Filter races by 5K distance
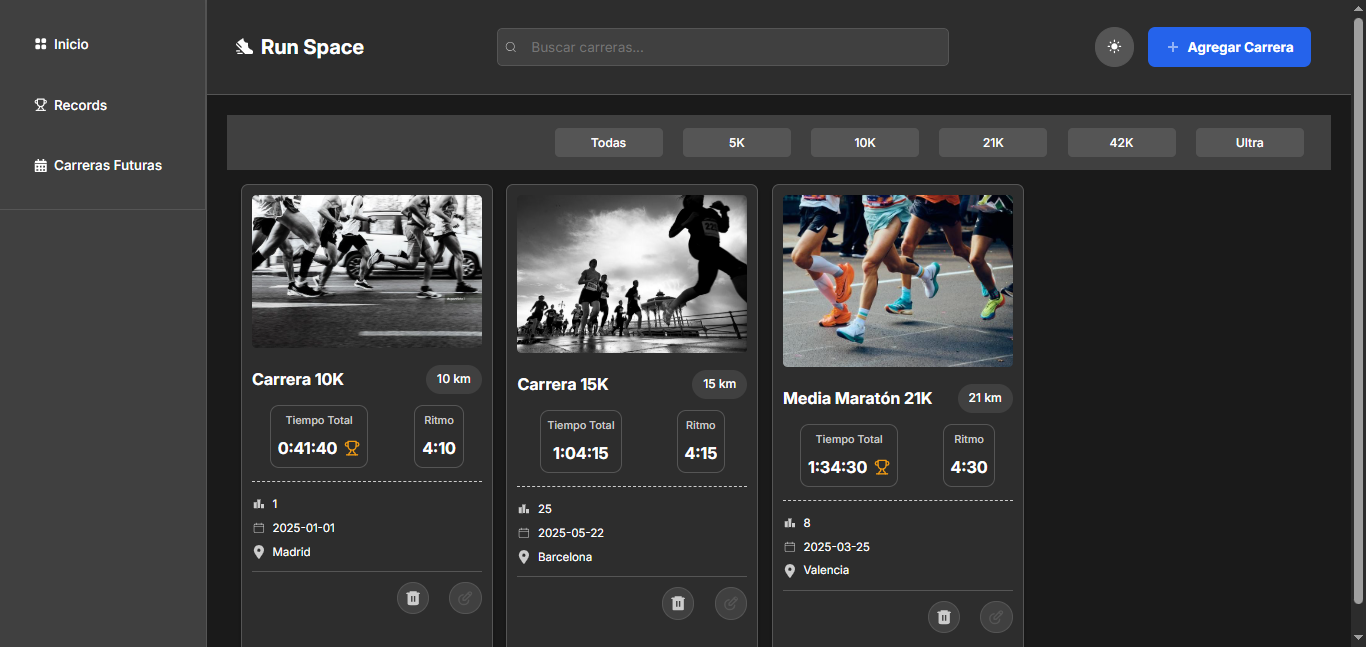Image resolution: width=1366 pixels, height=647 pixels. (x=736, y=142)
